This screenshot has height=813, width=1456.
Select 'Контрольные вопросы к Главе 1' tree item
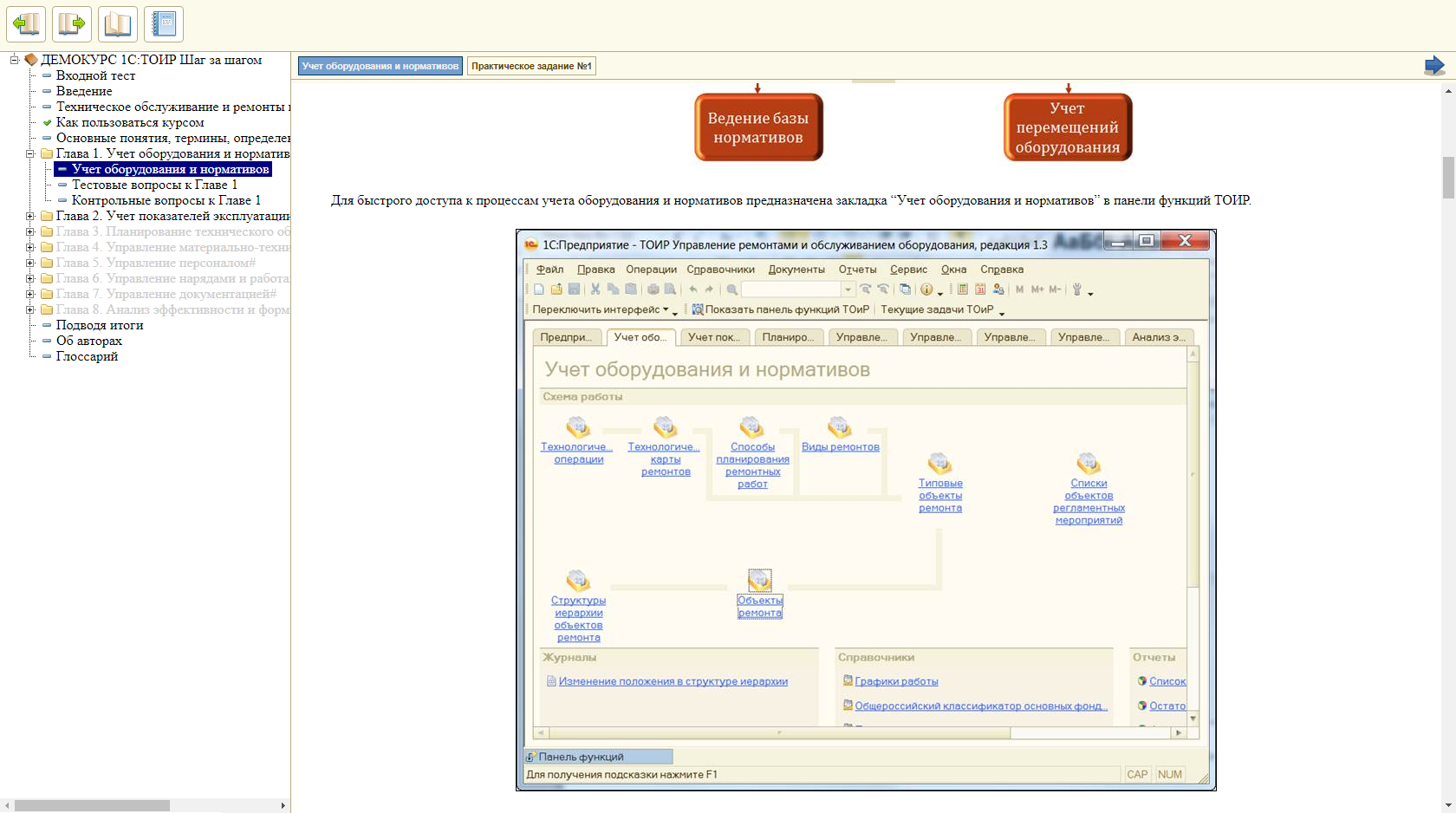point(166,200)
